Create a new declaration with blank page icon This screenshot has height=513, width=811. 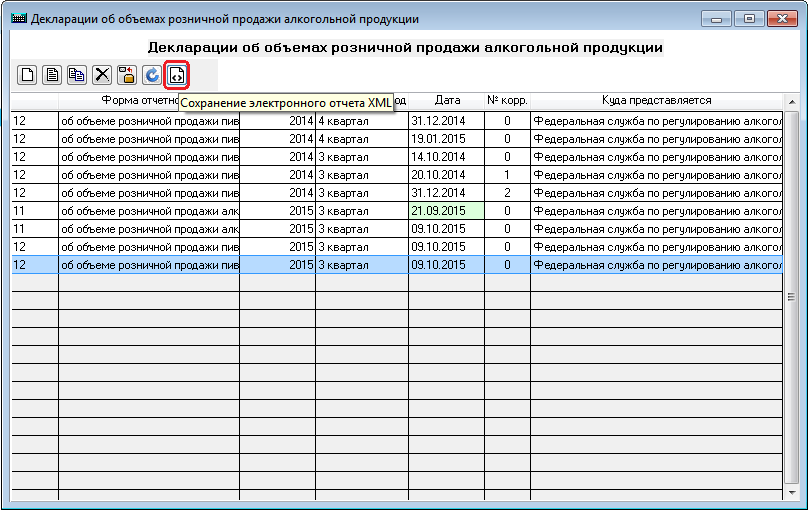coord(27,75)
